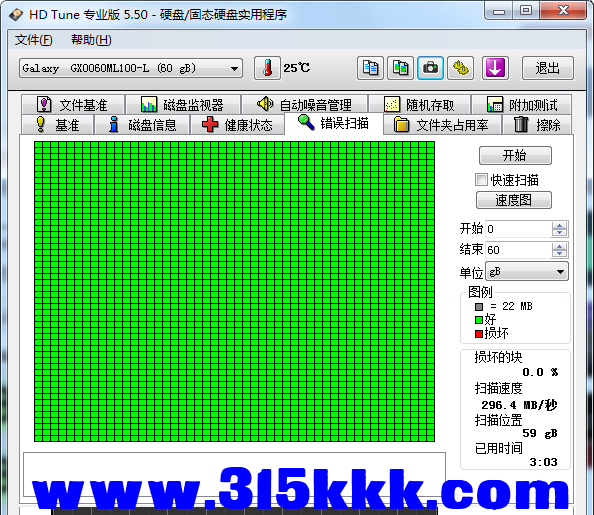Viewport: 594px width, 515px height.
Task: Switch to 磁盘监视器 tab
Action: click(x=183, y=105)
